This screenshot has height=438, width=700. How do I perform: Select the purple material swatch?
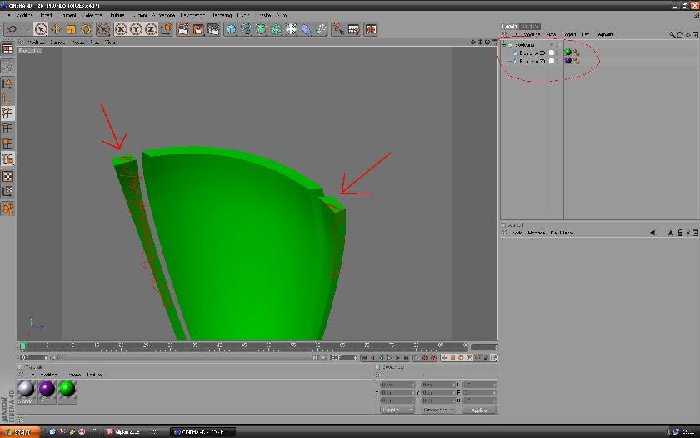point(46,389)
